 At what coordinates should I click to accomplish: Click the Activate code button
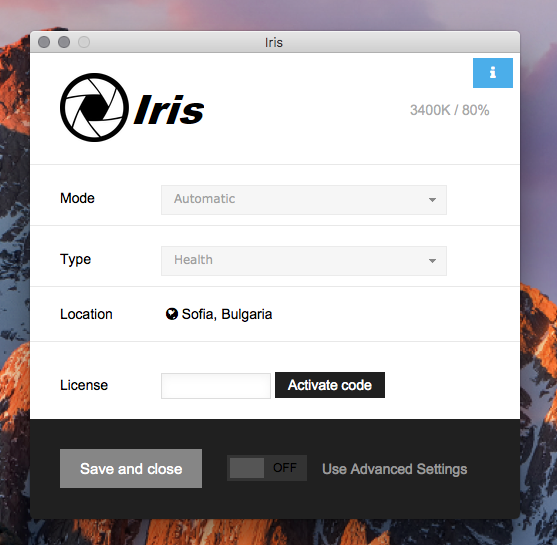click(330, 385)
